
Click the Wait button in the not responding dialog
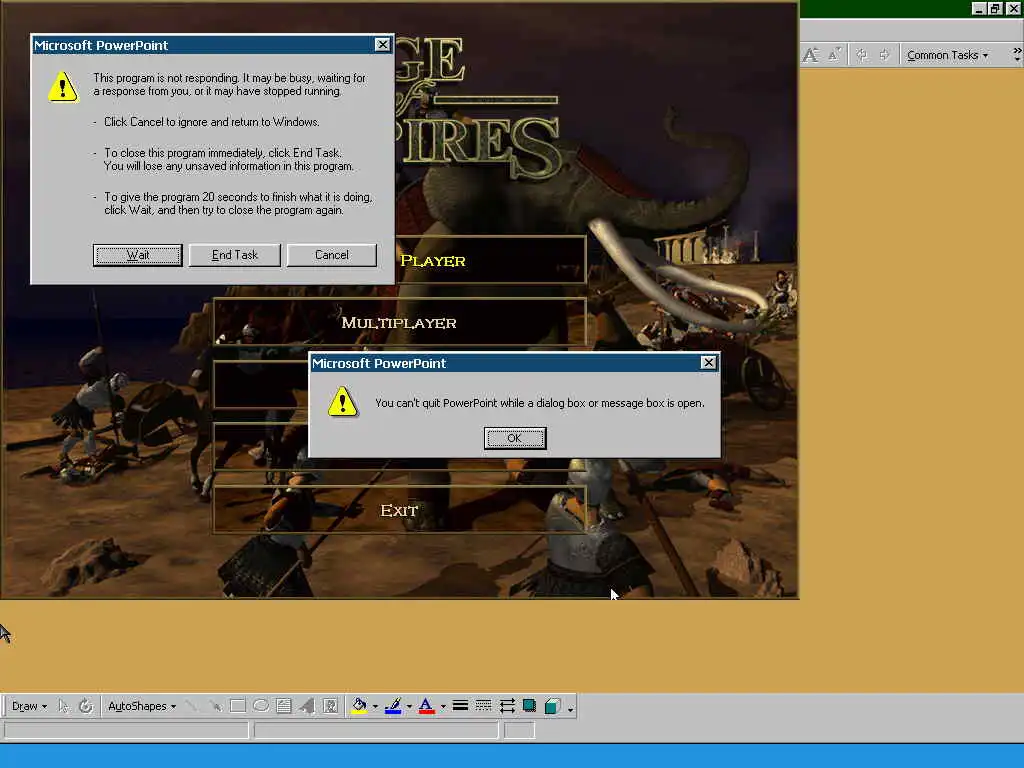[137, 255]
